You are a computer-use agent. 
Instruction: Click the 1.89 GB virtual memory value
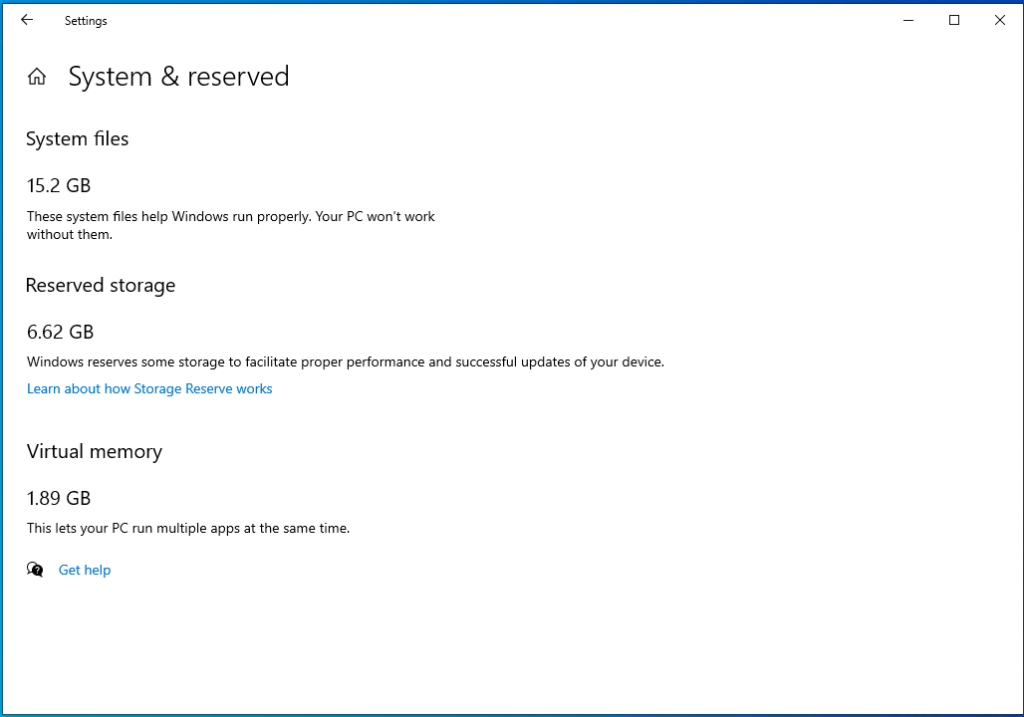[x=59, y=498]
